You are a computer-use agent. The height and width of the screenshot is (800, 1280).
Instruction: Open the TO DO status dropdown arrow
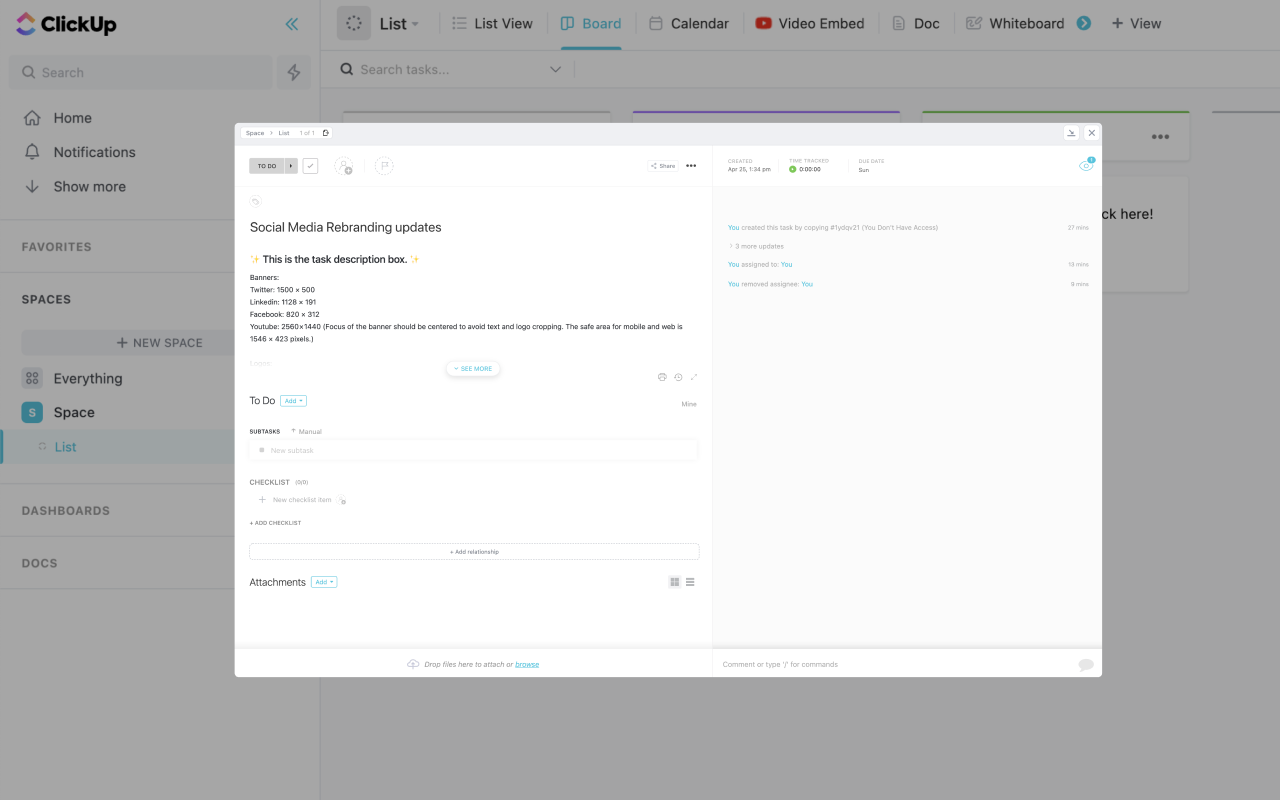click(x=291, y=165)
